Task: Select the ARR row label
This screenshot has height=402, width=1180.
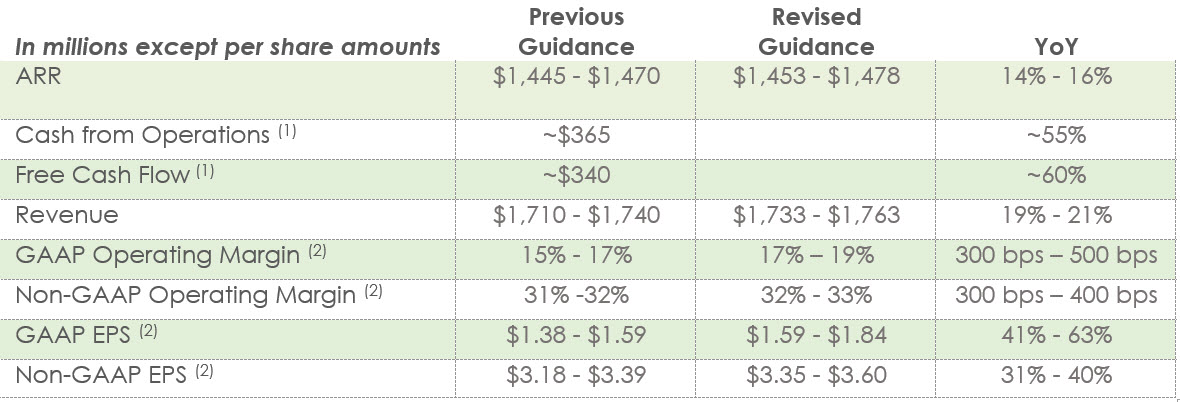Action: pos(39,77)
